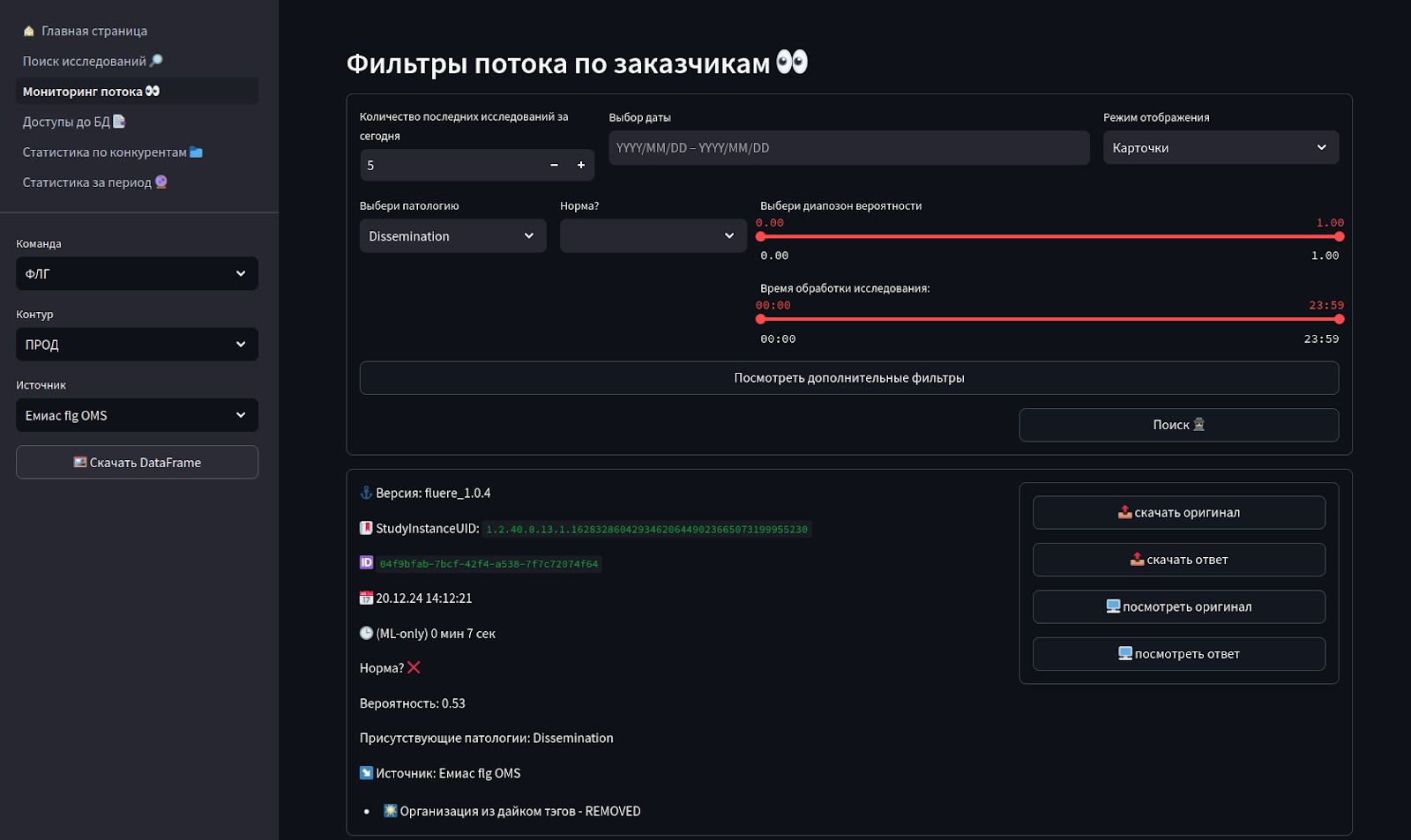Image resolution: width=1411 pixels, height=840 pixels.
Task: Open Статистика по конкурентам page
Action: [x=112, y=152]
